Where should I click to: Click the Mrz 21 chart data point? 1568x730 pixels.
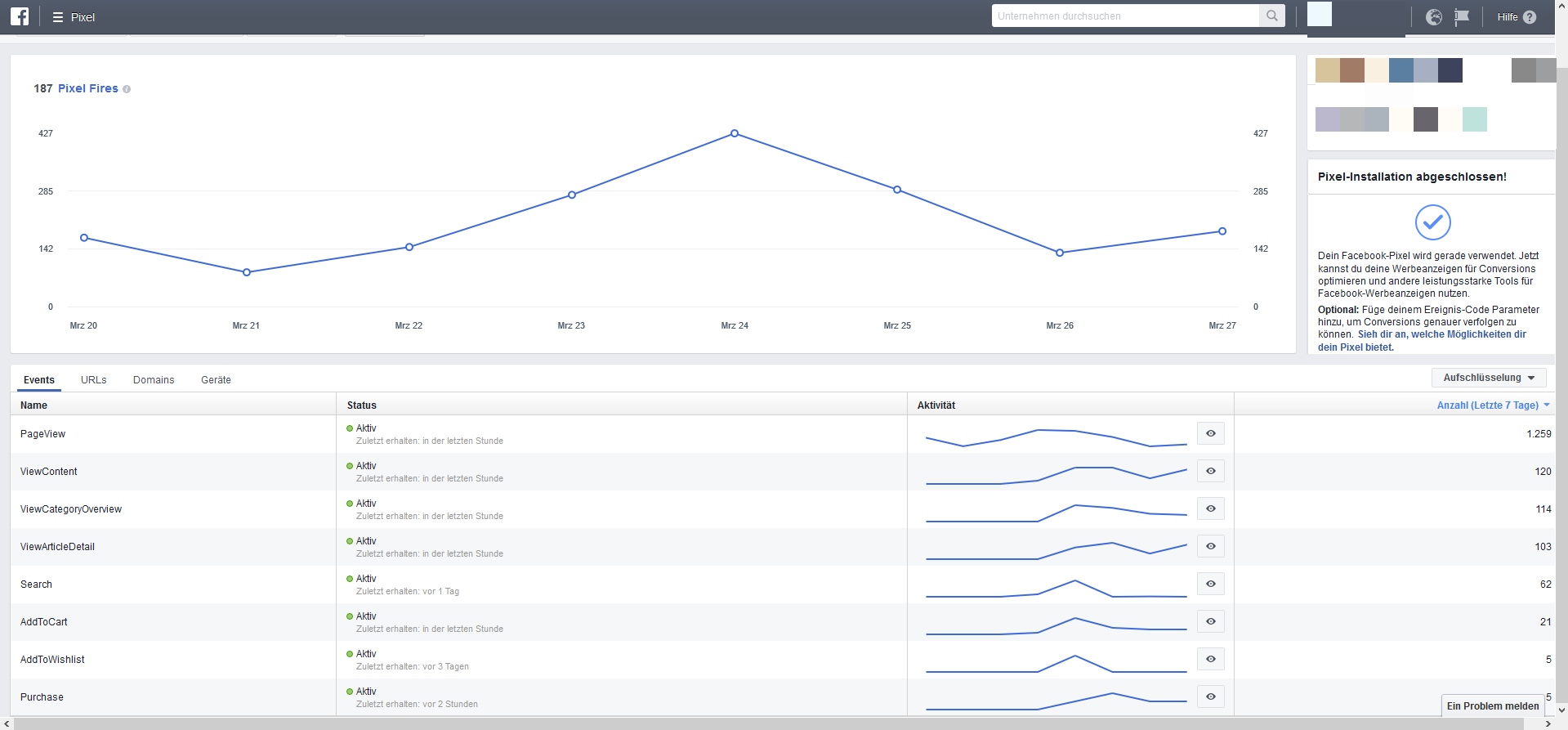[x=247, y=272]
